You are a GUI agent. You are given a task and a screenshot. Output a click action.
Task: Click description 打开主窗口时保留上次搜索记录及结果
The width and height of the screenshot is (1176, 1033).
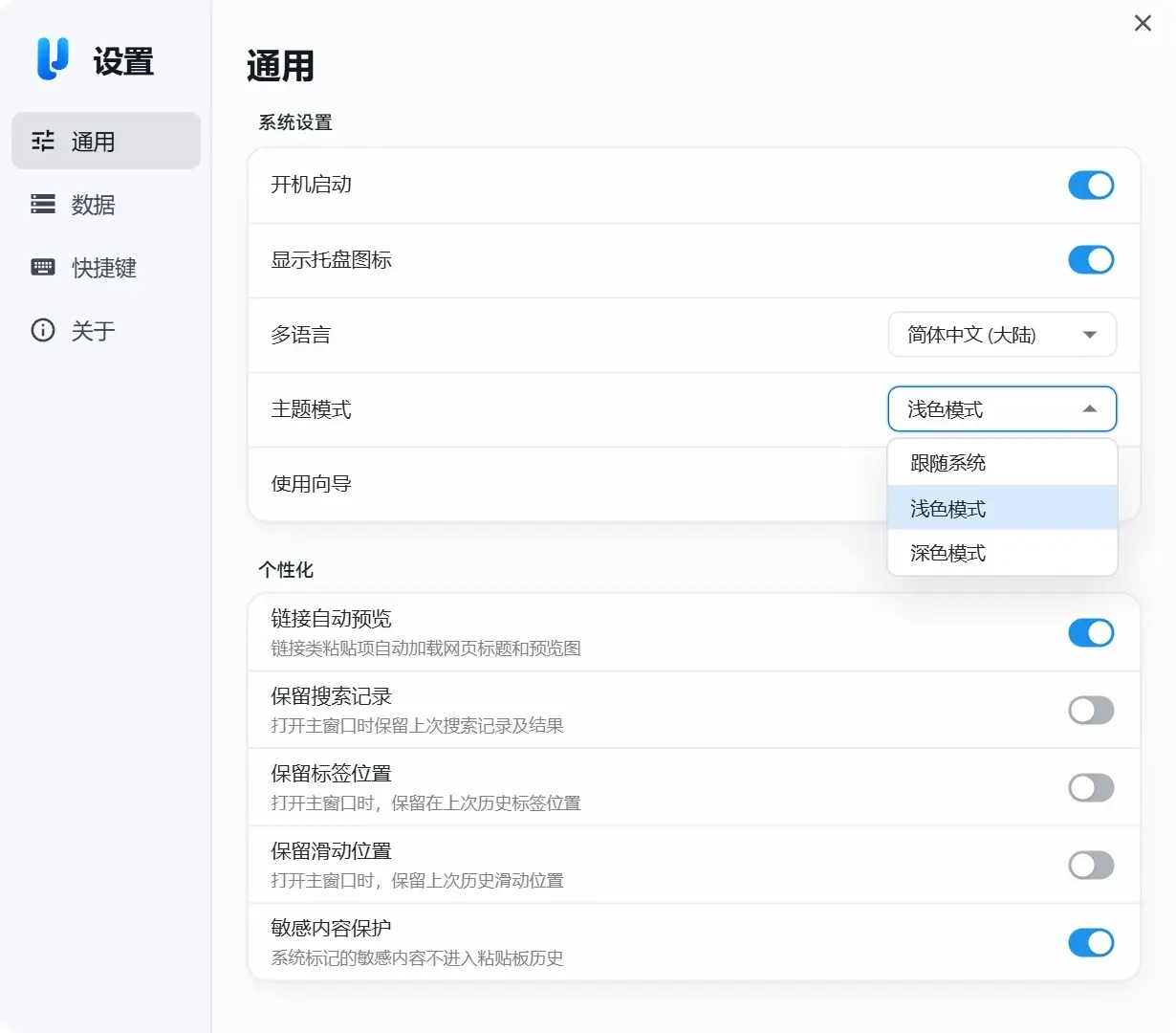point(417,726)
